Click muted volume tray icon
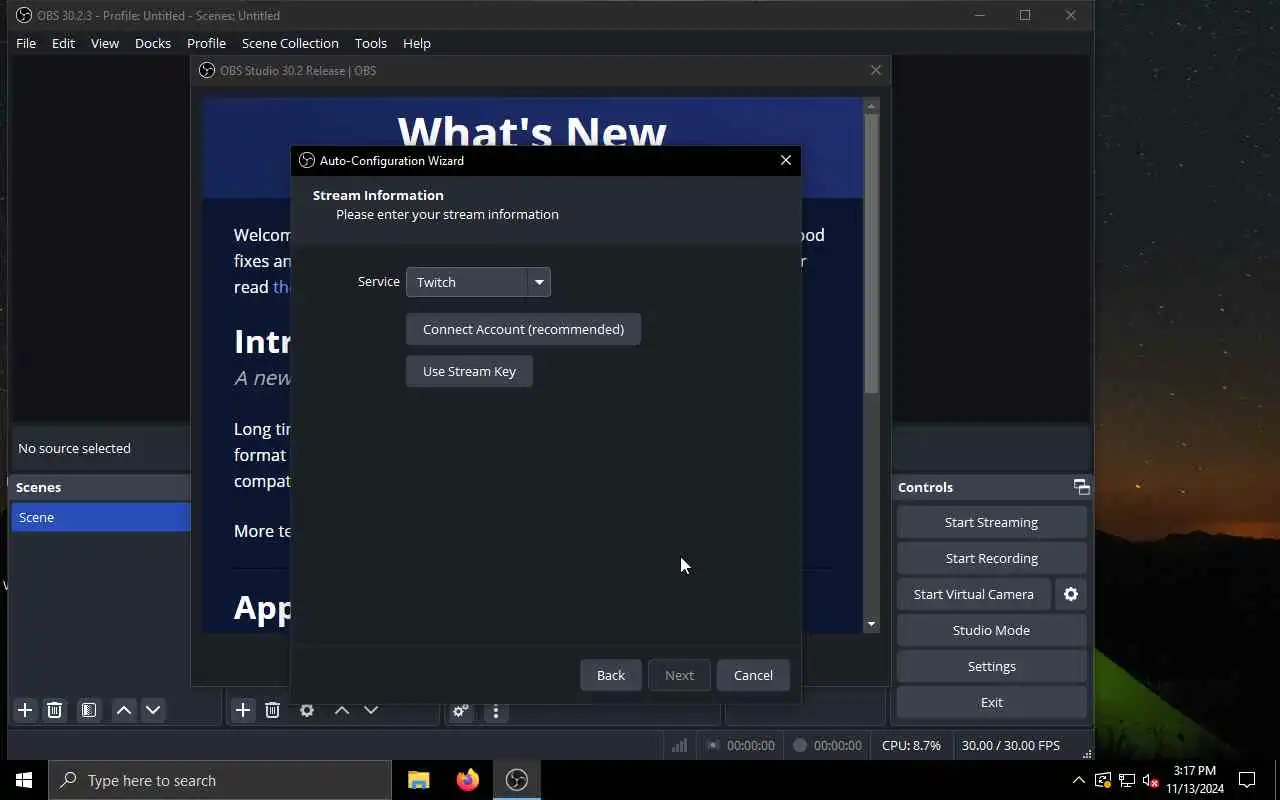 tap(1150, 780)
